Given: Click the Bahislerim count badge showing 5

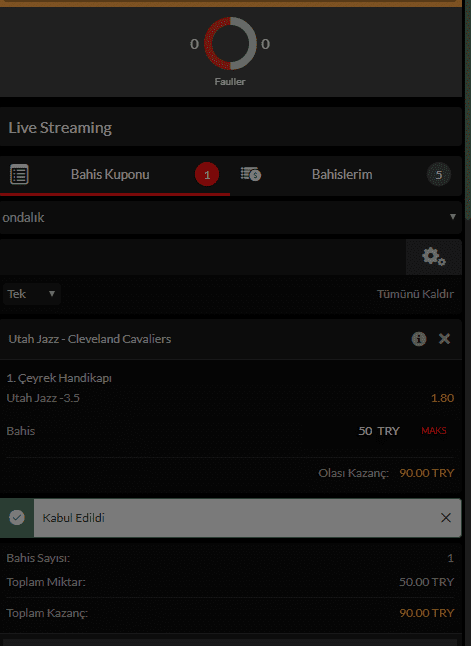Looking at the screenshot, I should 438,174.
